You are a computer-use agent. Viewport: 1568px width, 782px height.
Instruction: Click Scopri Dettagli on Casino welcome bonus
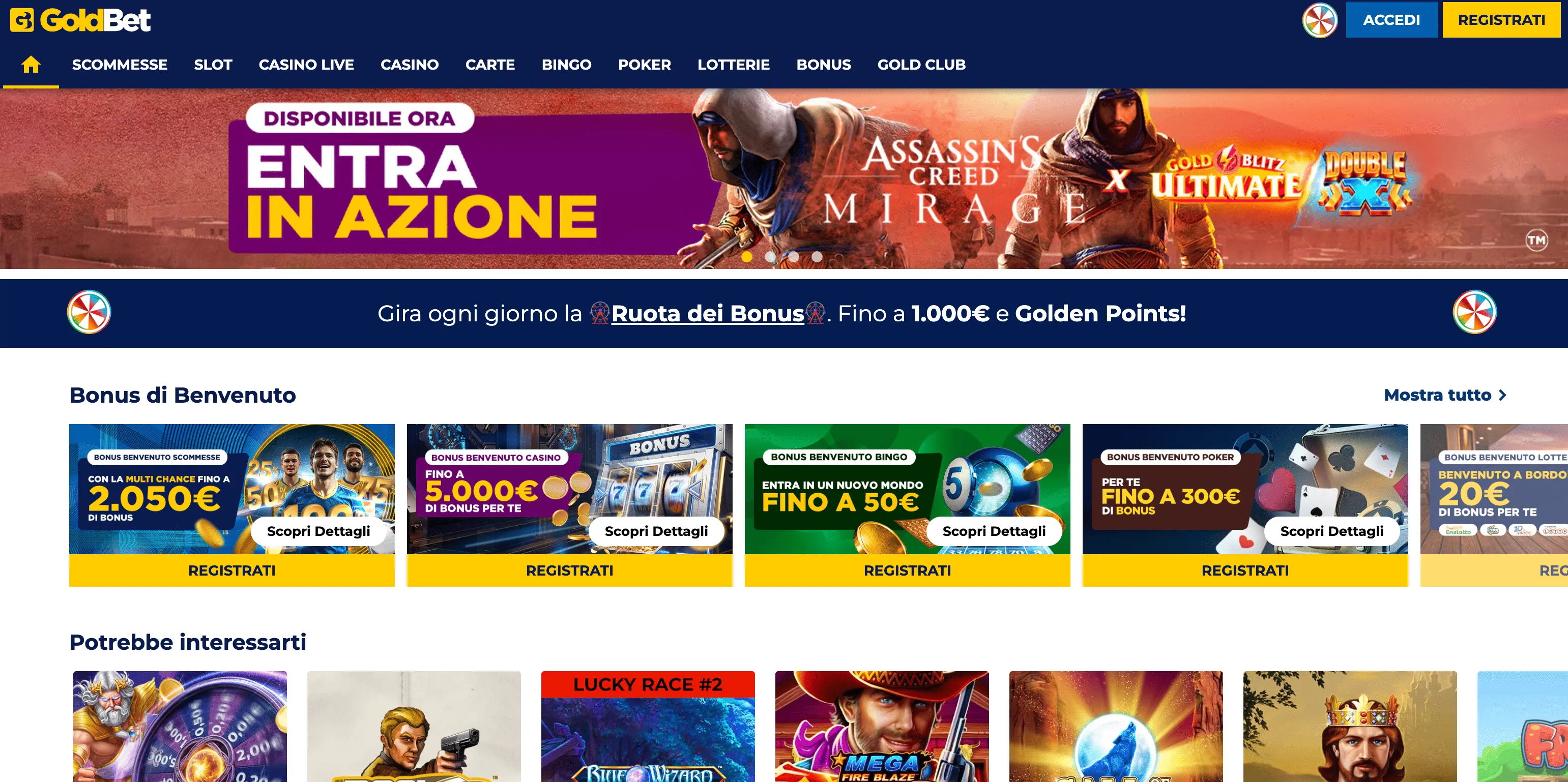click(656, 531)
